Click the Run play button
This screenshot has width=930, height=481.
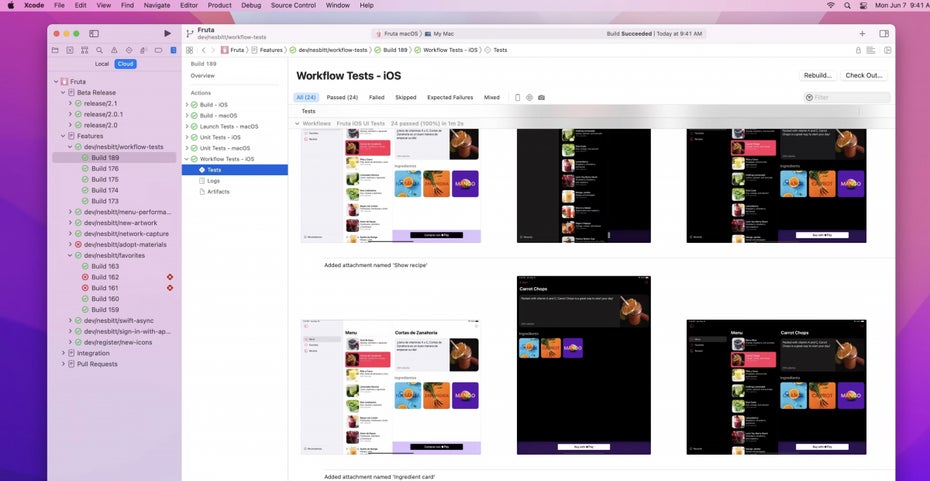pos(167,34)
